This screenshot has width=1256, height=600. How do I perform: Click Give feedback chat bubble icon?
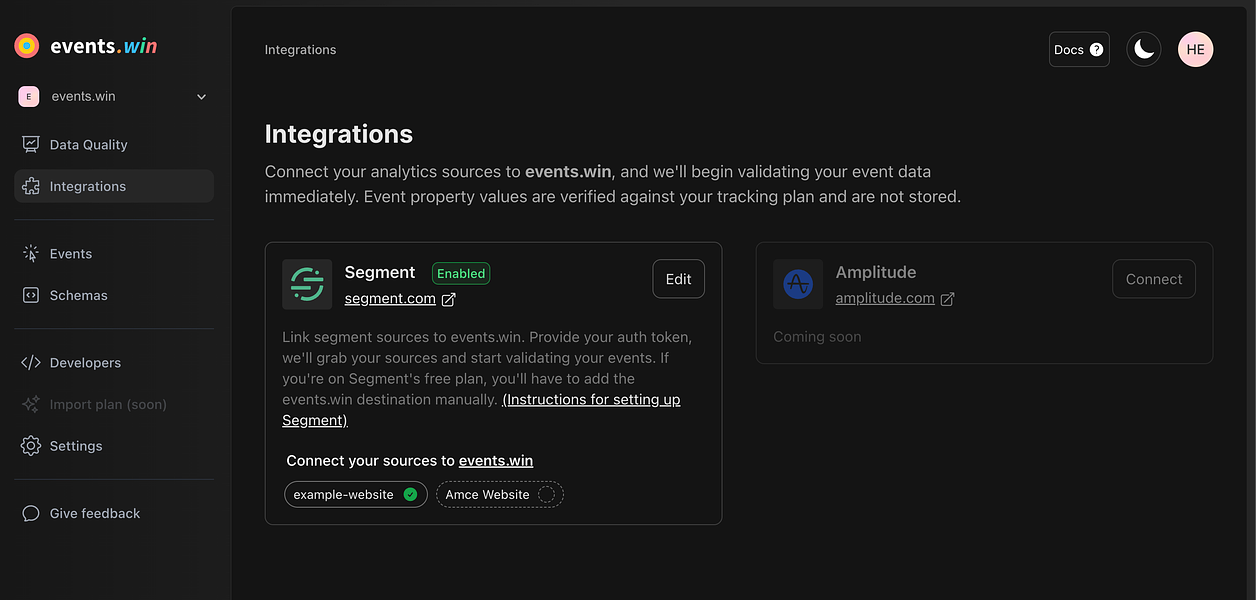click(x=31, y=514)
